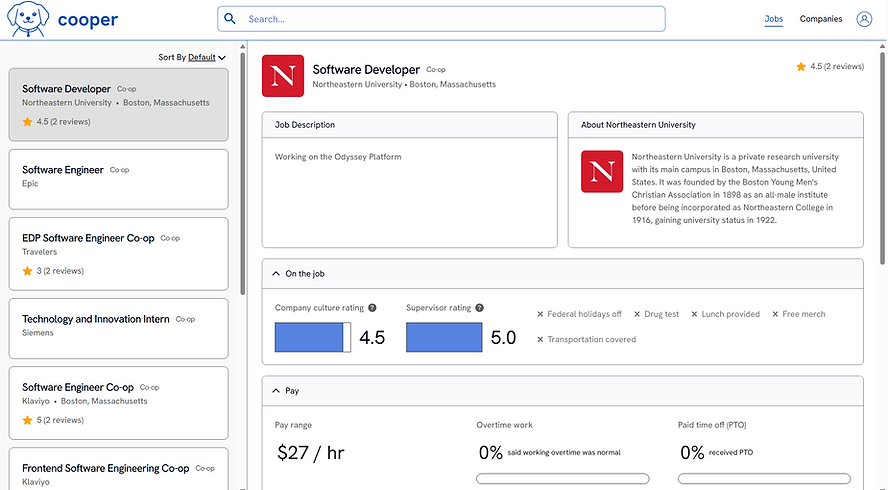Screen dimensions: 888x490
Task: Open the Sort By Default dropdown
Action: (x=192, y=57)
